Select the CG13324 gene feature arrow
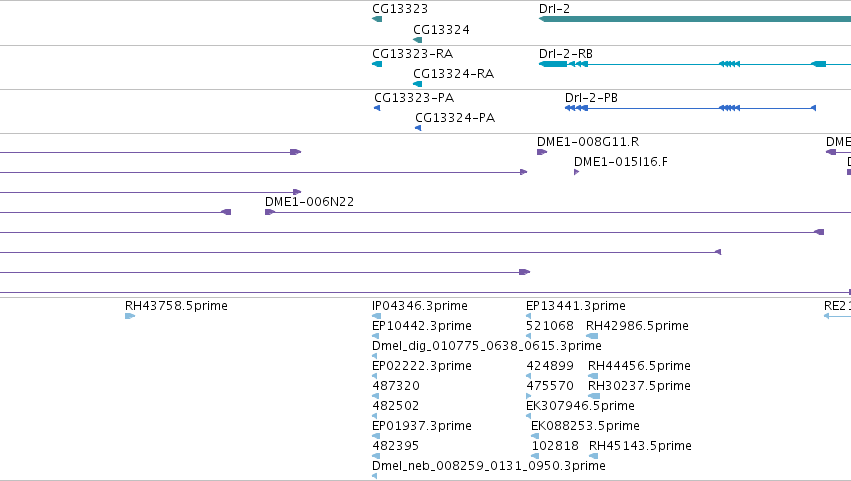 click(417, 40)
